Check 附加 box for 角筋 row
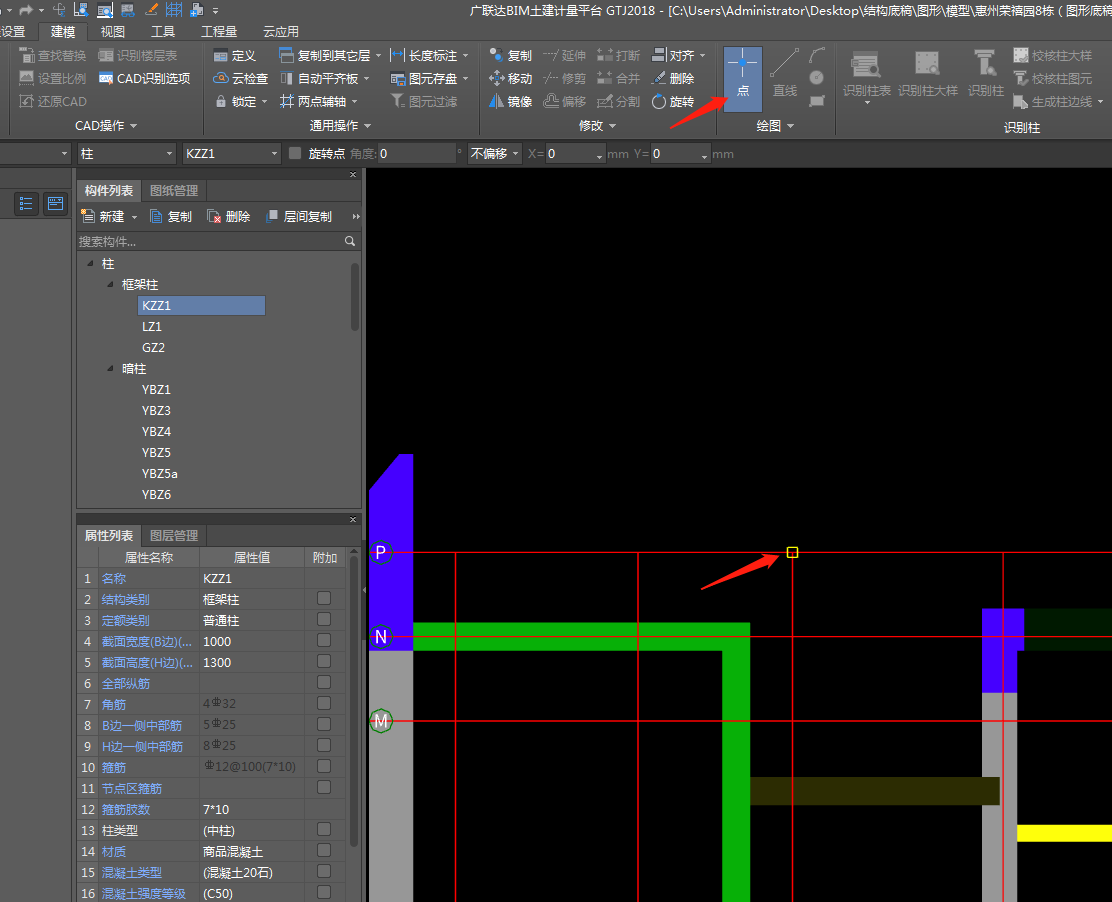The height and width of the screenshot is (902, 1112). (324, 703)
